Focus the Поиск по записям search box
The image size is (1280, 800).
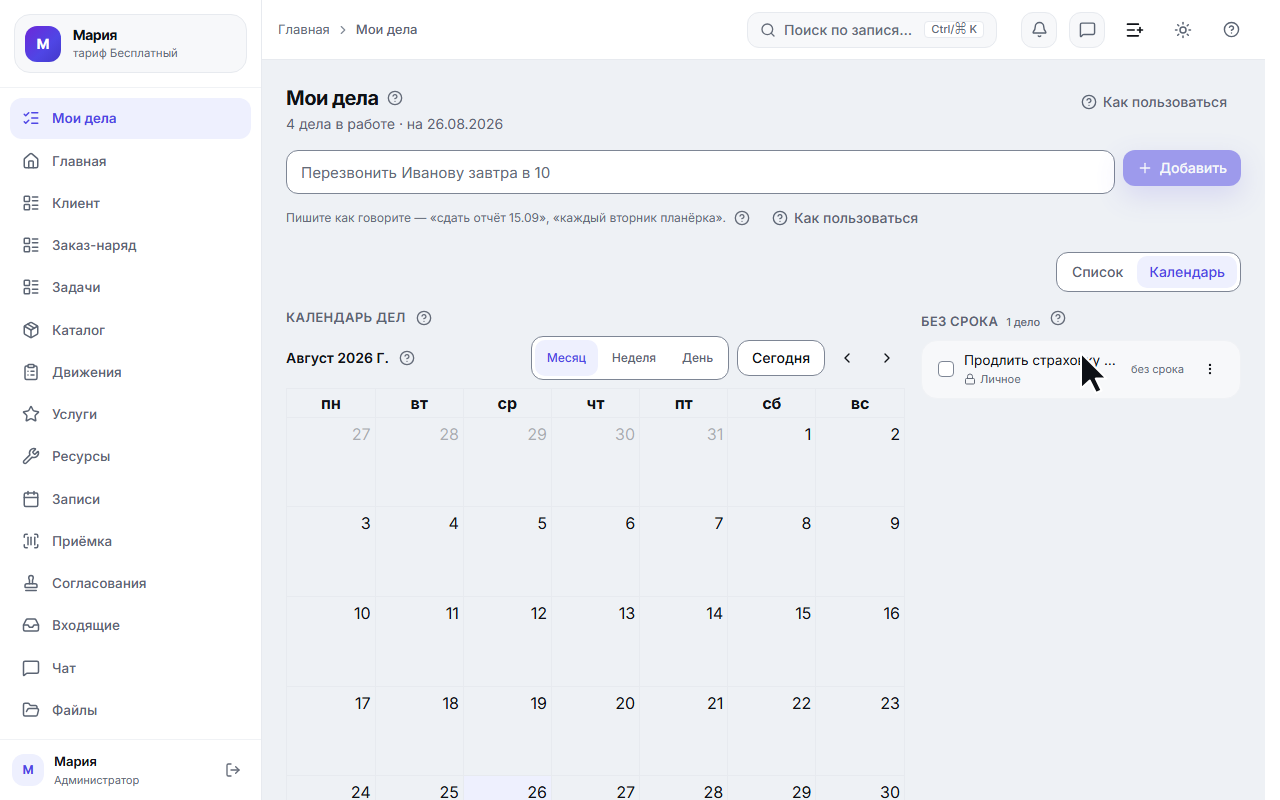[872, 30]
